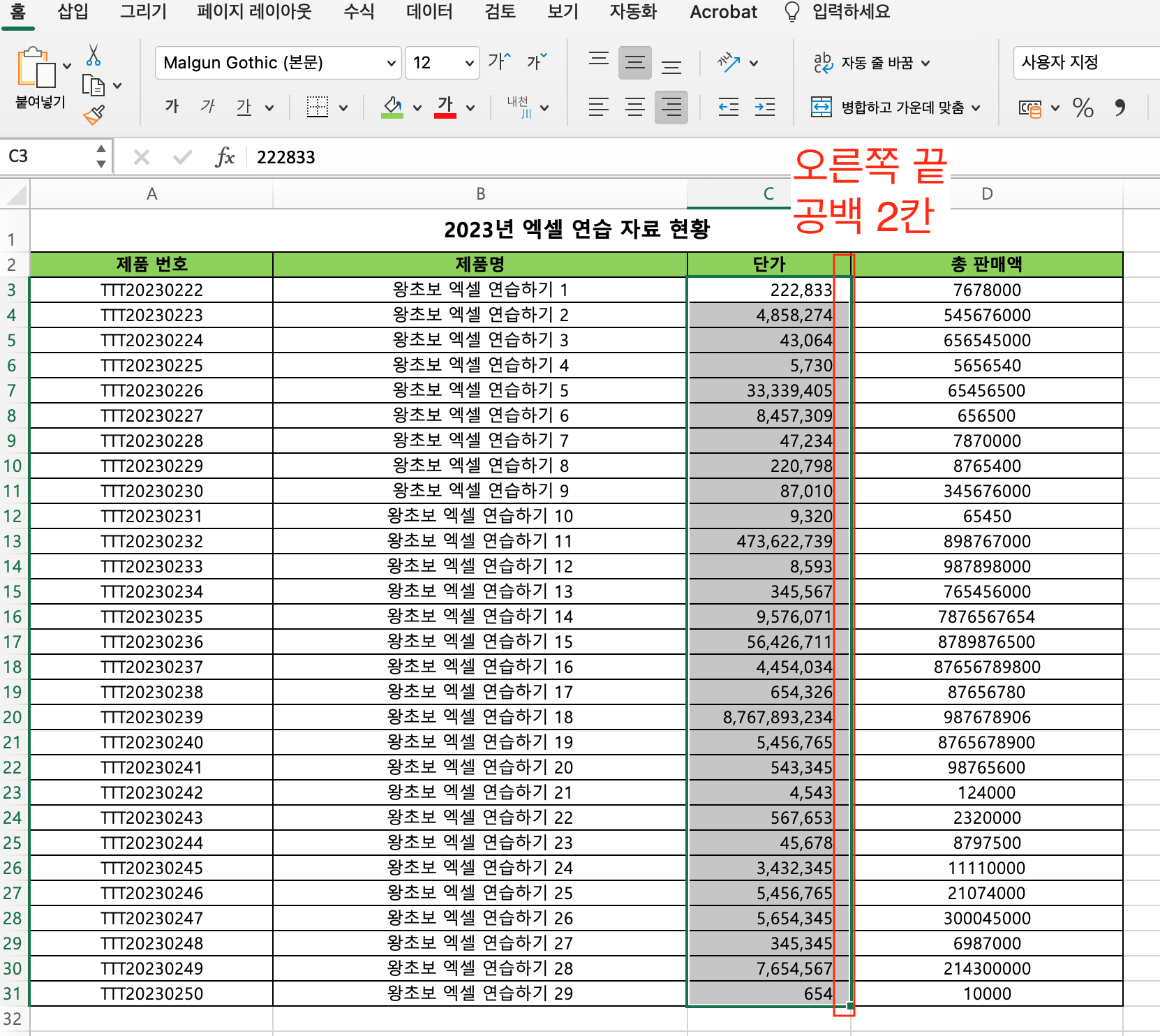1160x1036 pixels.
Task: Align text right
Action: click(x=671, y=108)
